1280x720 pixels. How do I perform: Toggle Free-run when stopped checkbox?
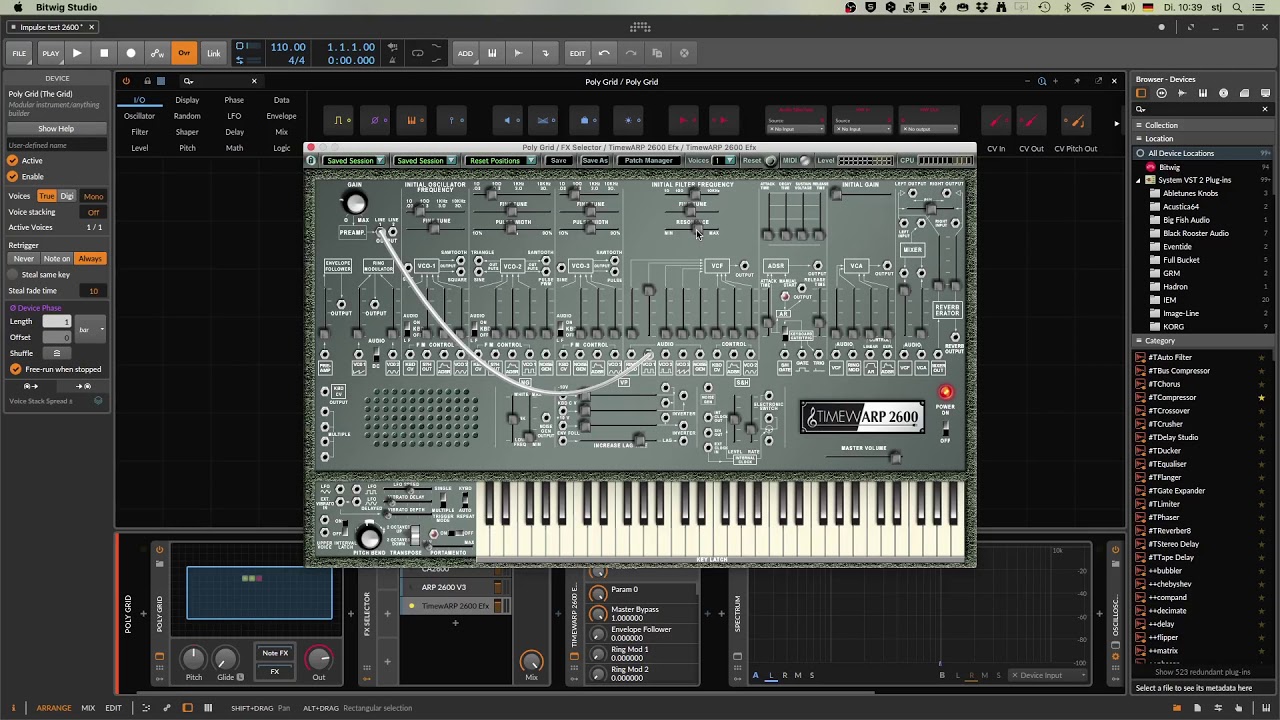pyautogui.click(x=15, y=370)
